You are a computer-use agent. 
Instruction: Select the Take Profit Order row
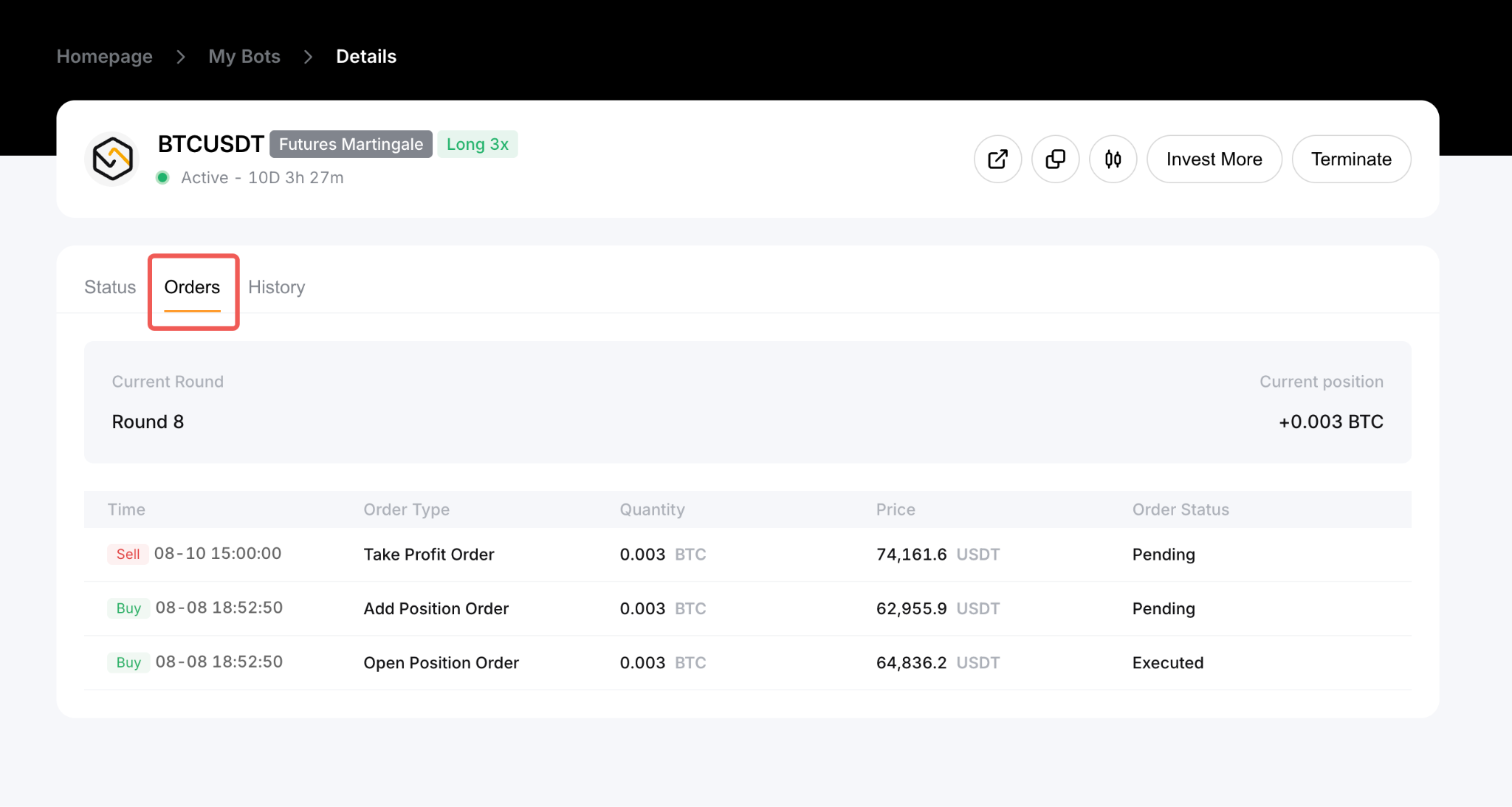pos(748,554)
